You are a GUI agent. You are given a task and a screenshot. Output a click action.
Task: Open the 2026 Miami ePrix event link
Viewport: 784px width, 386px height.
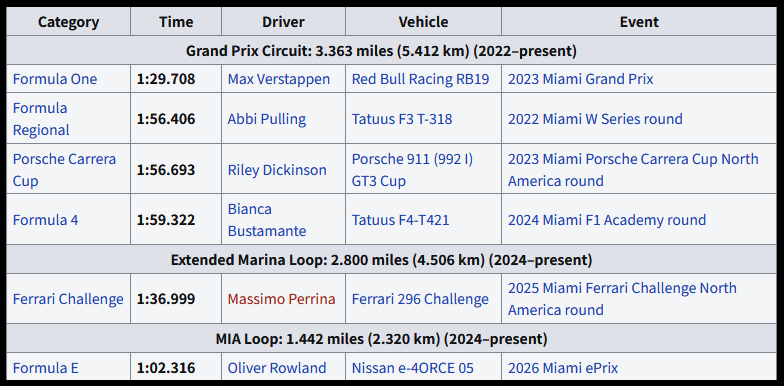[563, 368]
